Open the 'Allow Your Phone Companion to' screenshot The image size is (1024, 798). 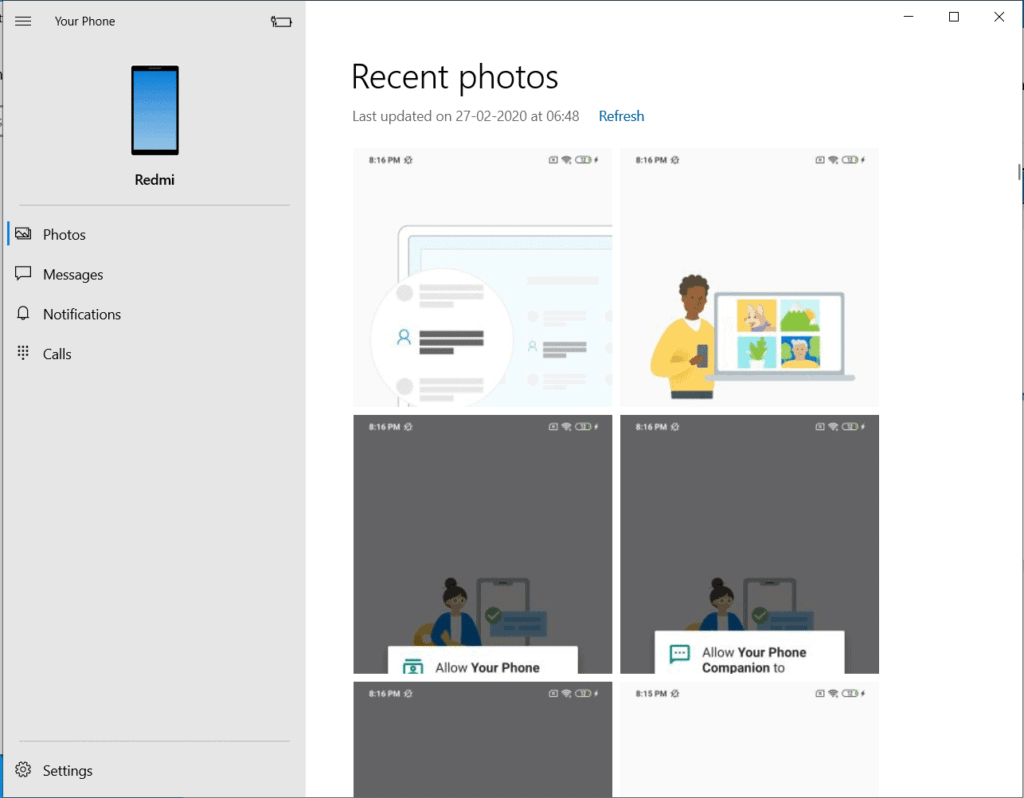(749, 544)
